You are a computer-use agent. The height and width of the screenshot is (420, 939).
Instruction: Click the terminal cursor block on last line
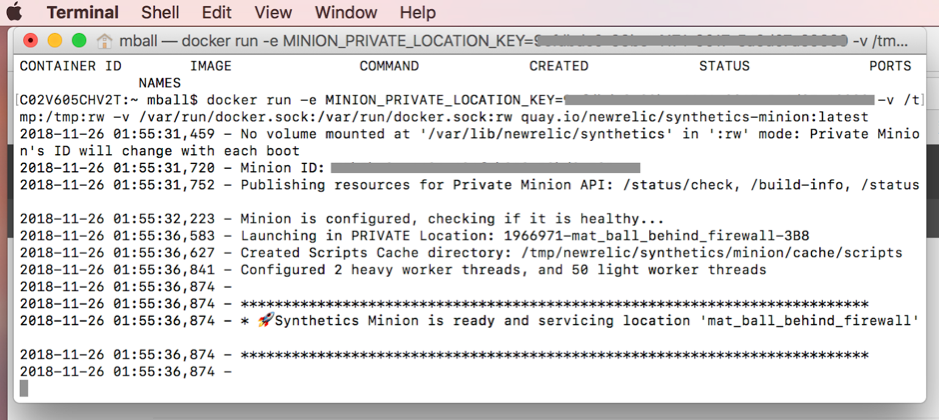tap(25, 388)
